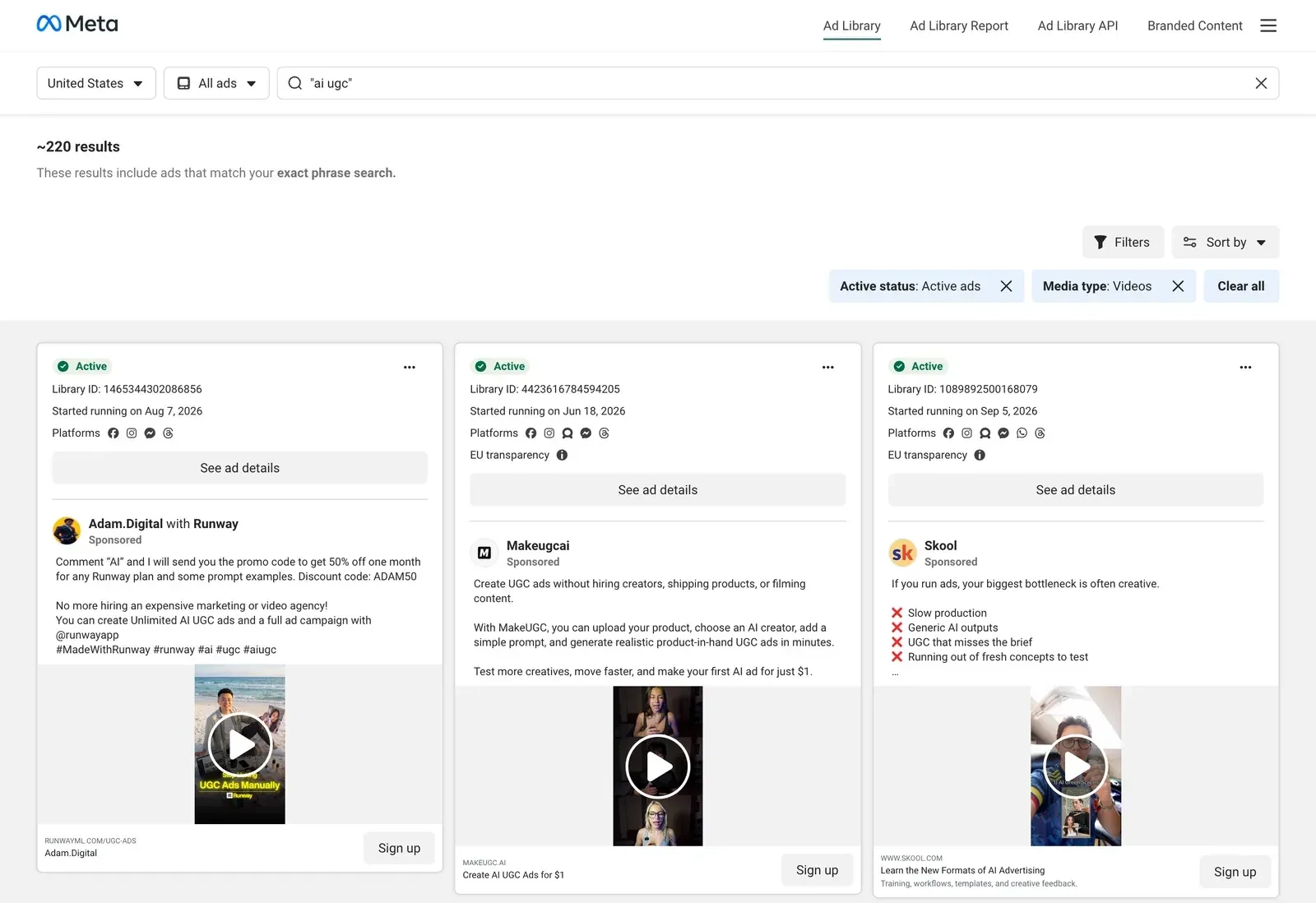Viewport: 1316px width, 903px height.
Task: Open the three-dot menu on Makeugcai ad
Action: click(827, 367)
